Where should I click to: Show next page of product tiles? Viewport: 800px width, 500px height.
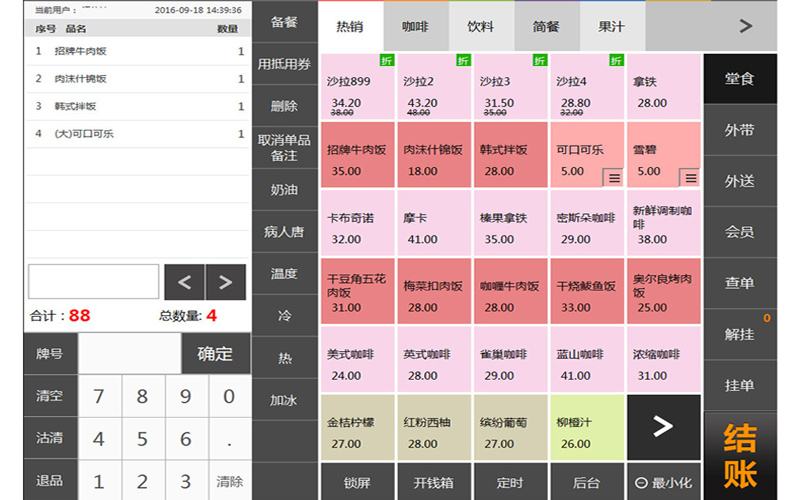pyautogui.click(x=663, y=427)
